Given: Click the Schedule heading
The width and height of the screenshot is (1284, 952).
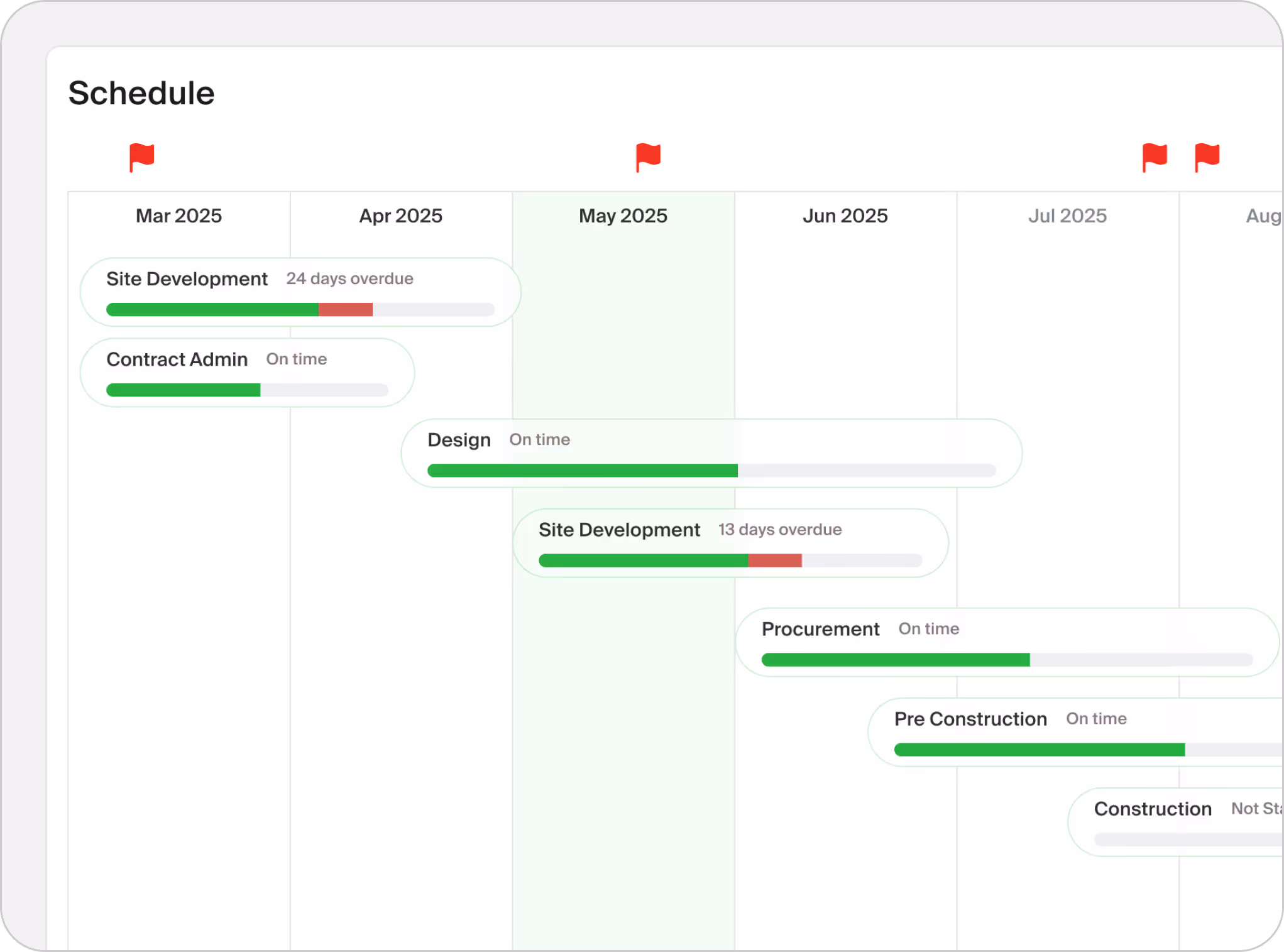Looking at the screenshot, I should (x=141, y=93).
